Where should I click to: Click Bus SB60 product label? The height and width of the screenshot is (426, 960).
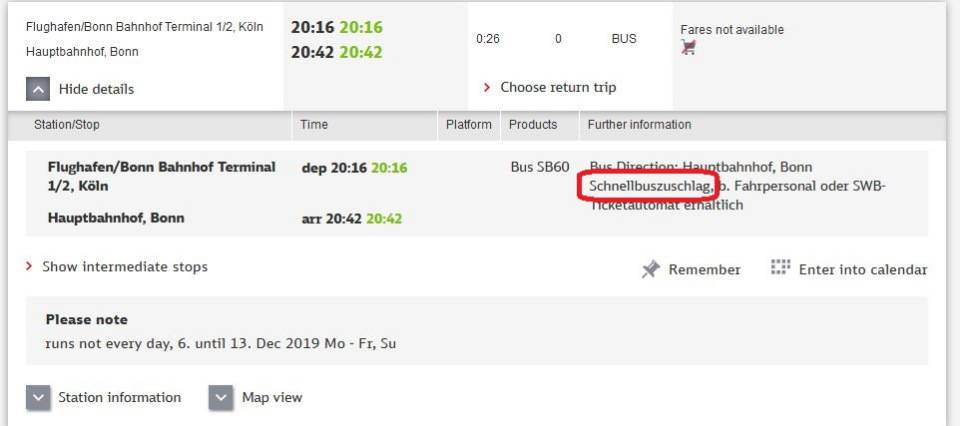[540, 167]
